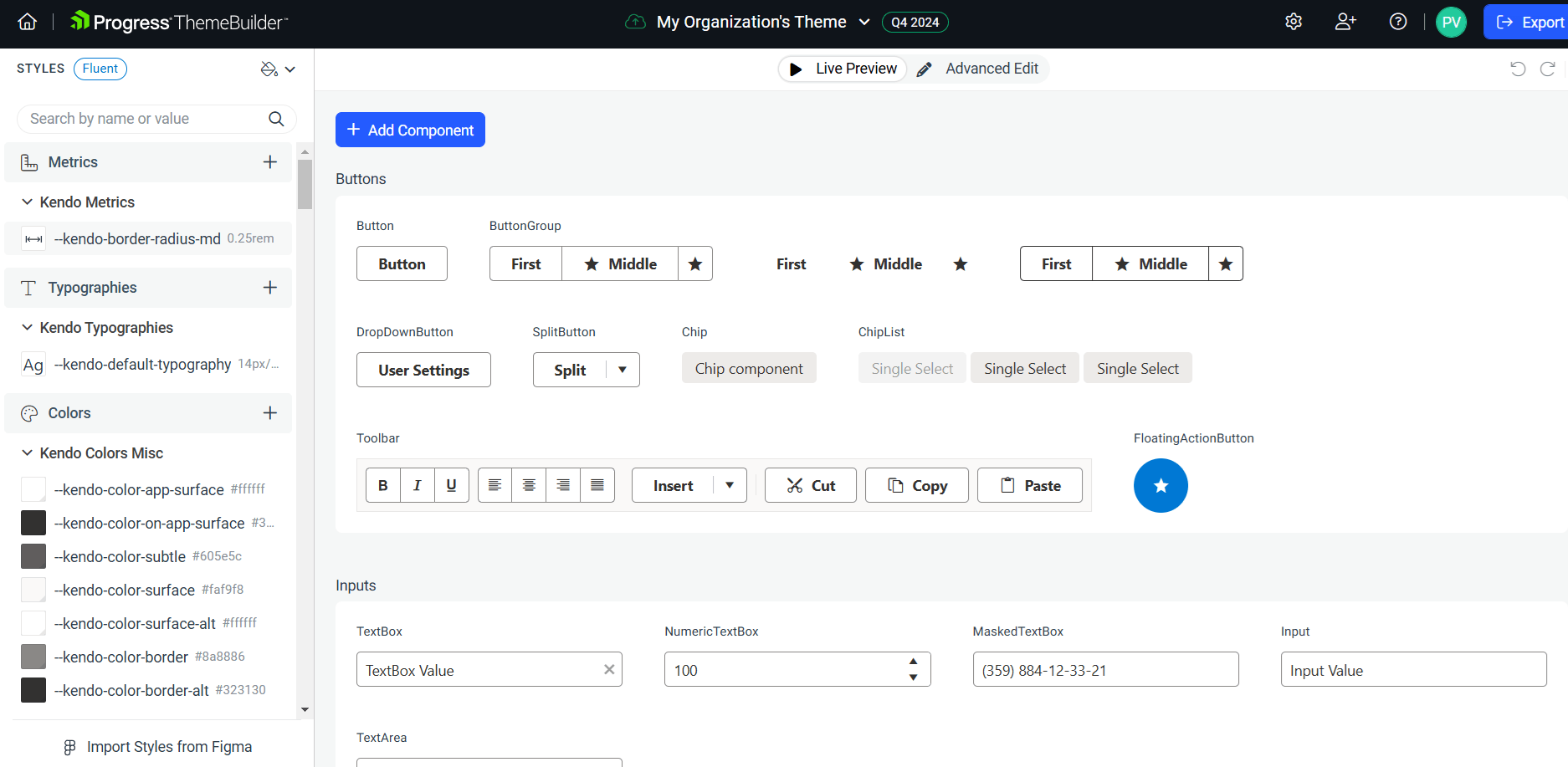
Task: Collapse the Kendo Typographies group
Action: point(28,327)
